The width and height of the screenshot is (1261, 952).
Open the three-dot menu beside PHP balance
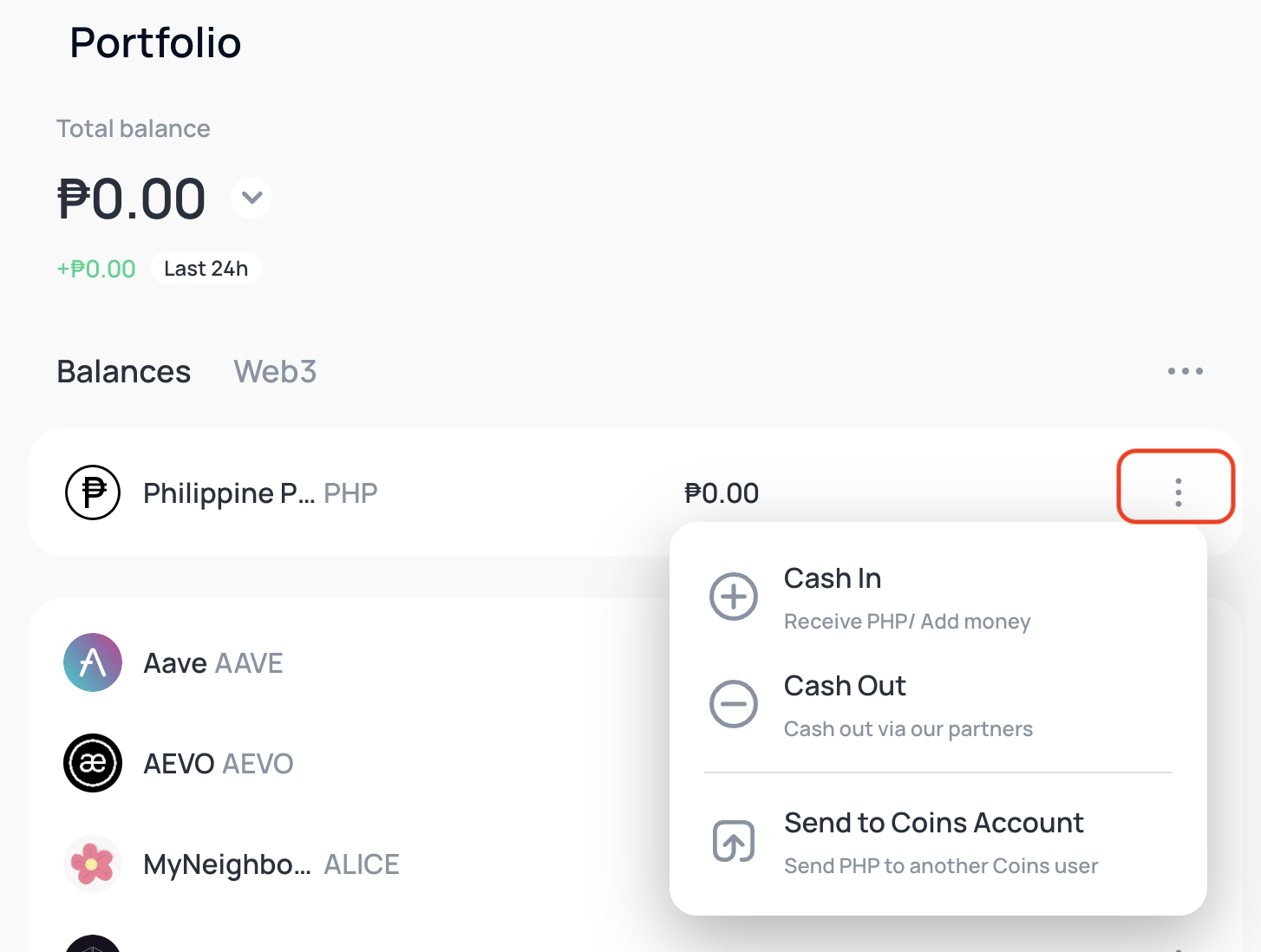(1177, 492)
